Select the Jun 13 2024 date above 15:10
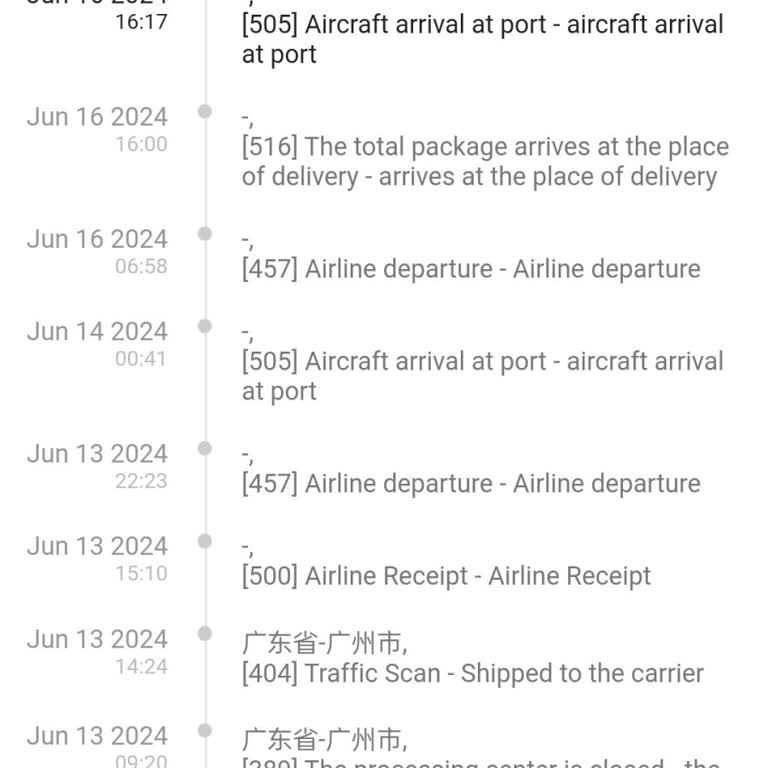 tap(97, 547)
